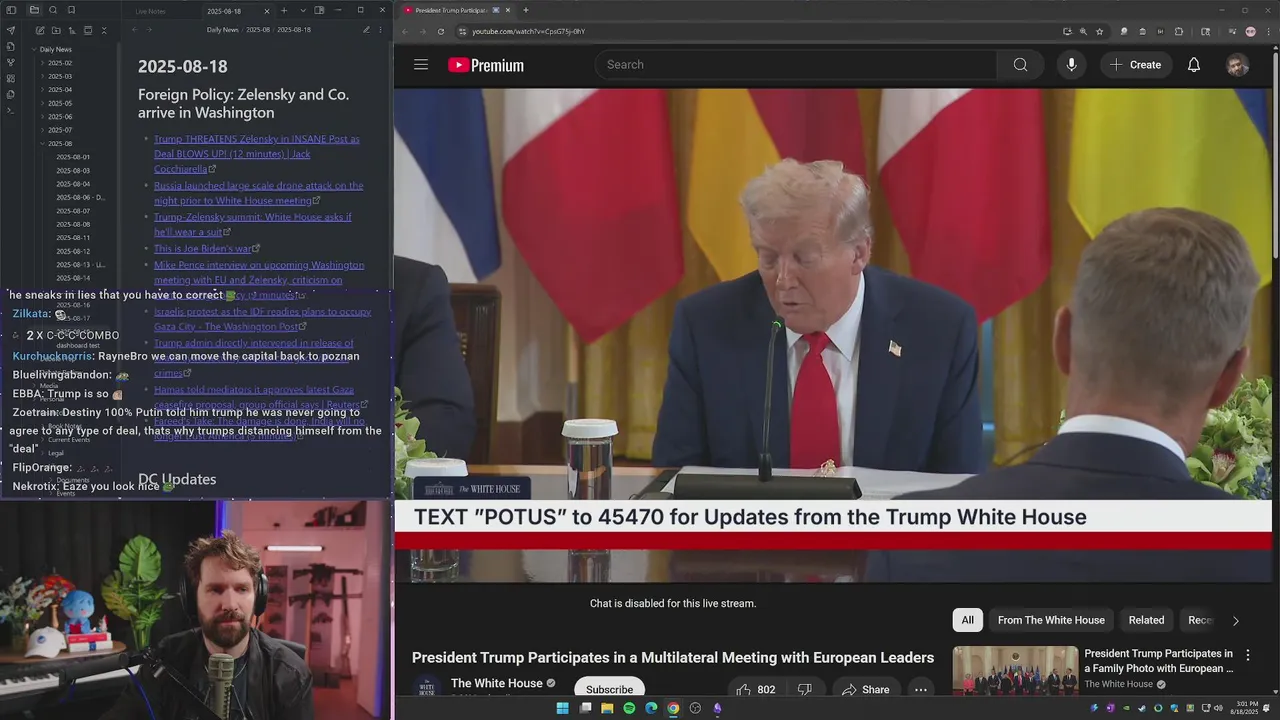Image resolution: width=1280 pixels, height=720 pixels.
Task: Collapse the Daily News folder
Action: [x=55, y=49]
